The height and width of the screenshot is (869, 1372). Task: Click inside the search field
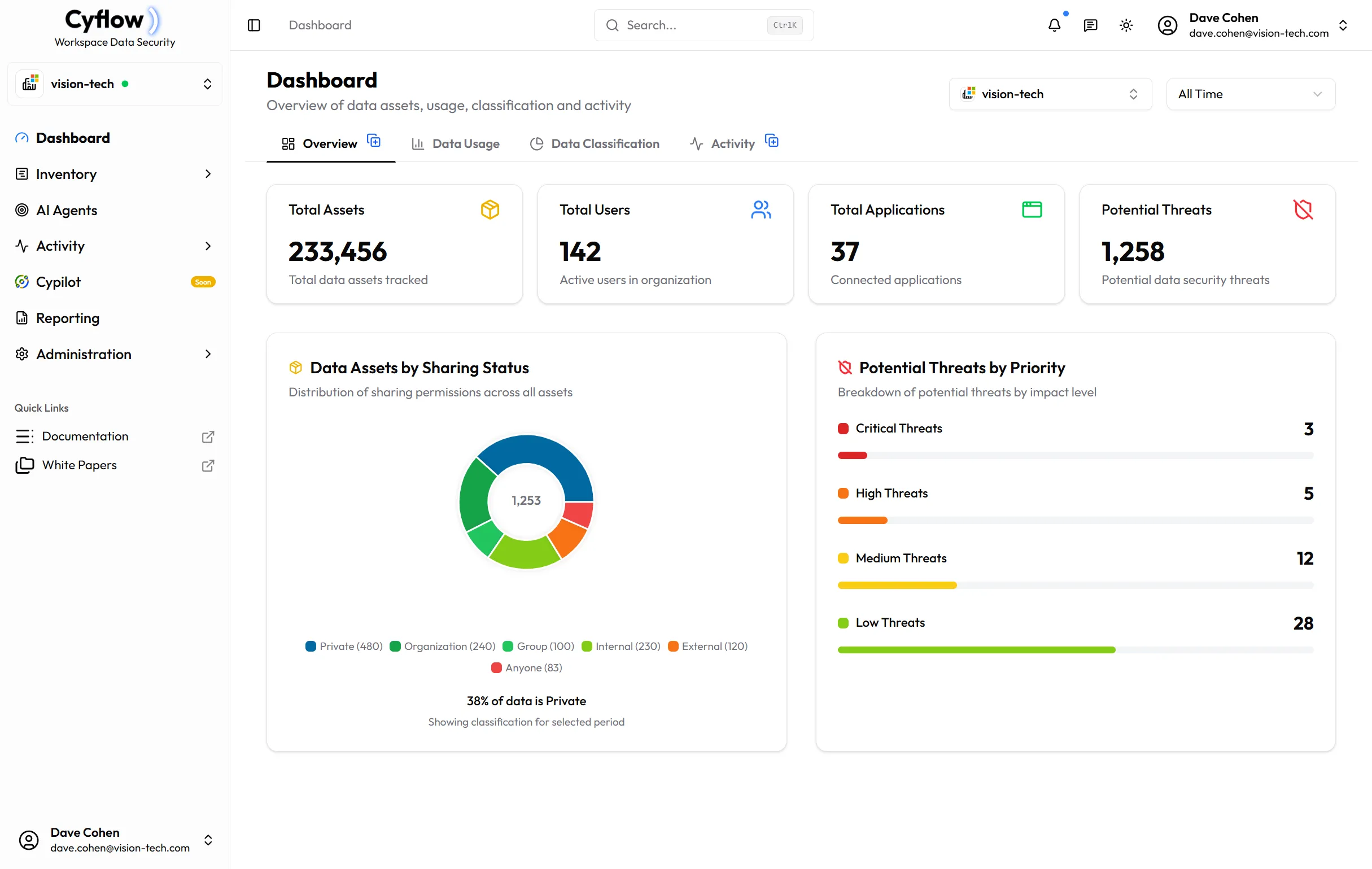684,25
